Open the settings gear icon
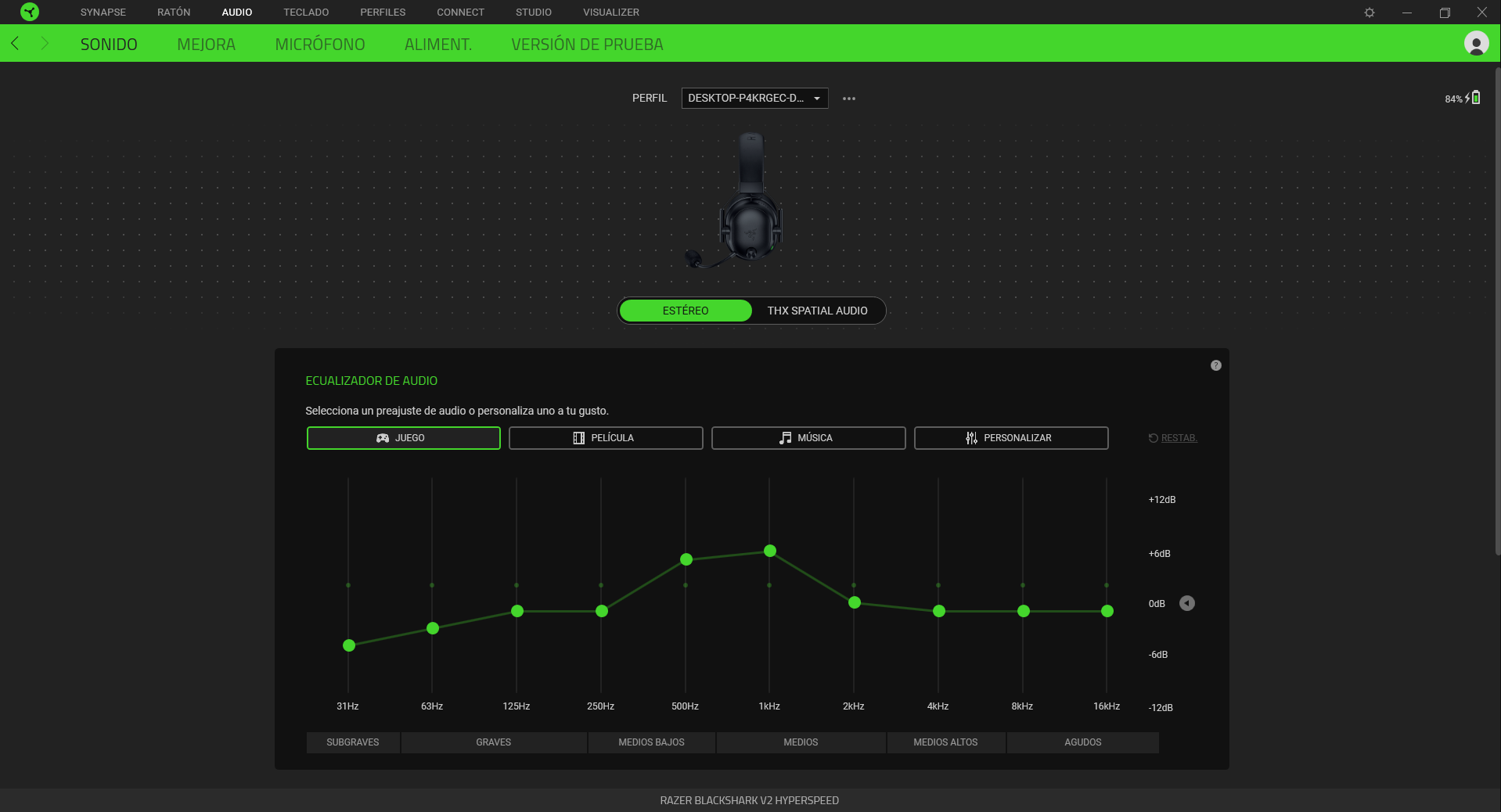Image resolution: width=1501 pixels, height=812 pixels. 1369,13
